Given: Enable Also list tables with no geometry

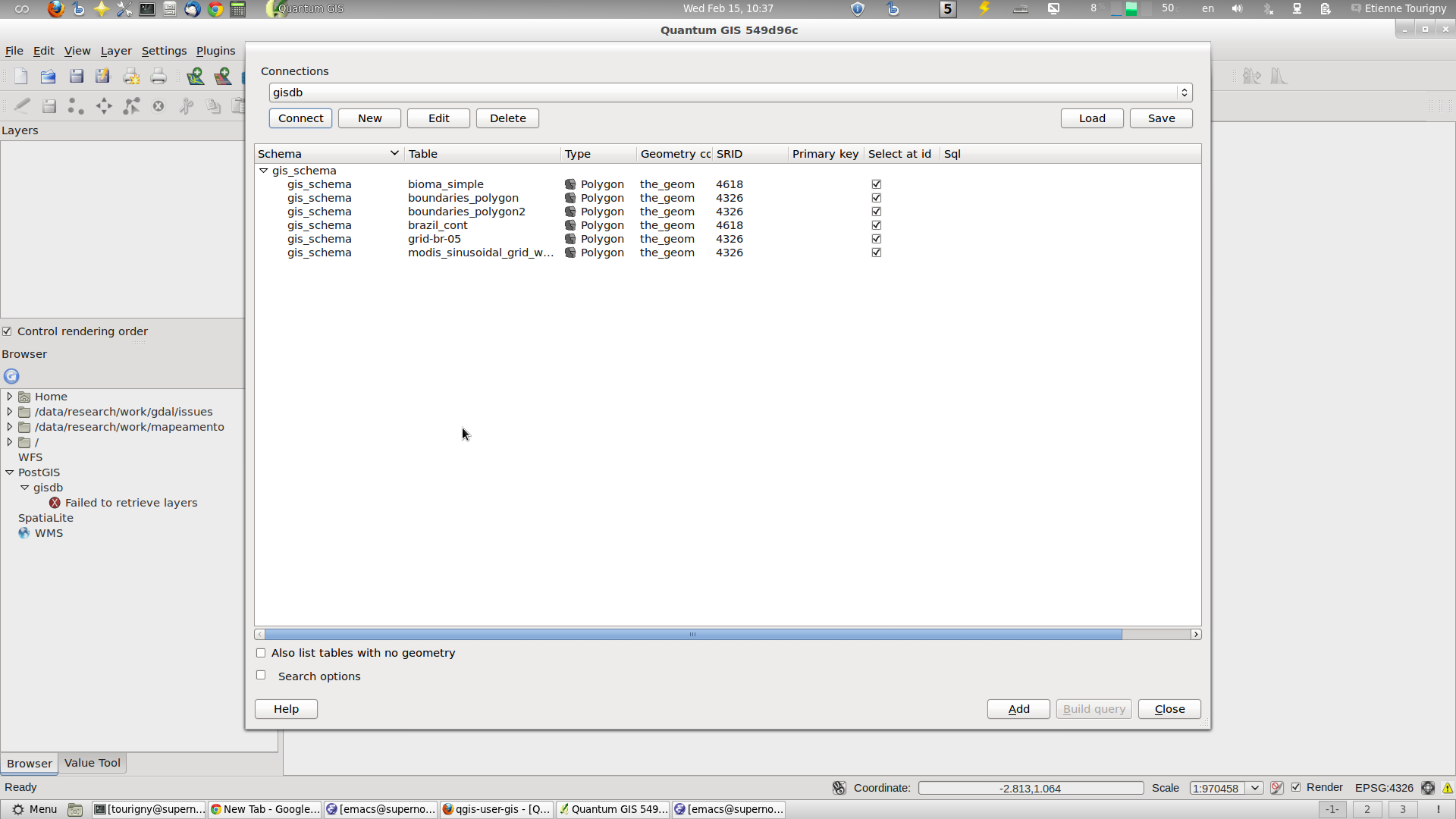Looking at the screenshot, I should pos(261,653).
